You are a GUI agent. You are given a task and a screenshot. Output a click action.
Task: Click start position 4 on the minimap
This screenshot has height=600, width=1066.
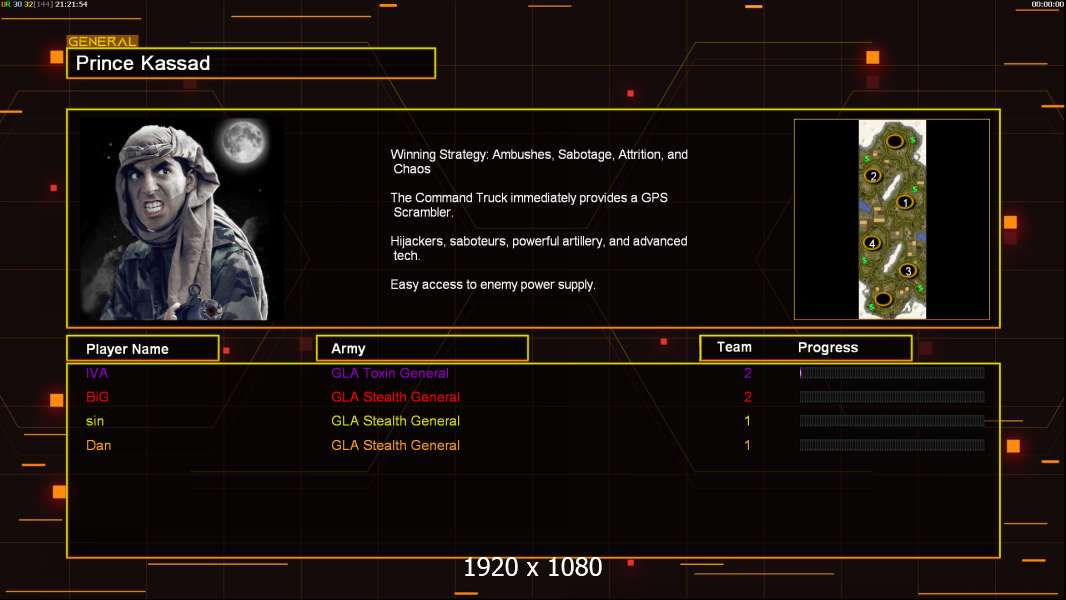coord(872,243)
